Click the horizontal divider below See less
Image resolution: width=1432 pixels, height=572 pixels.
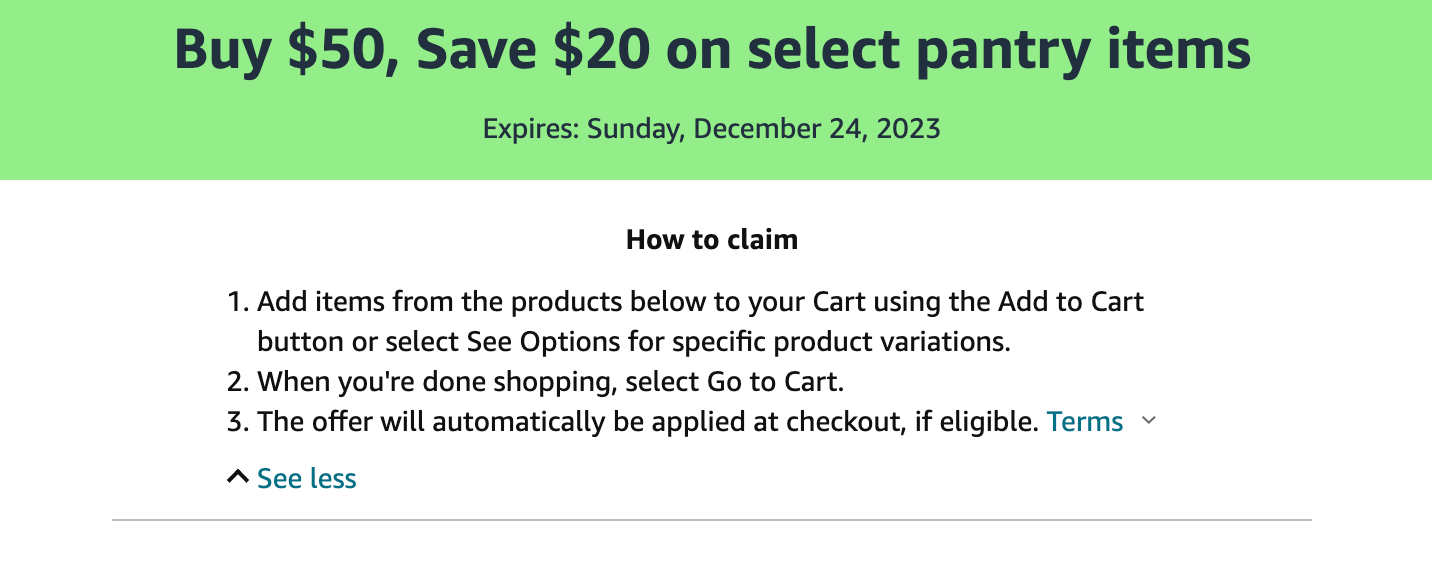[712, 520]
